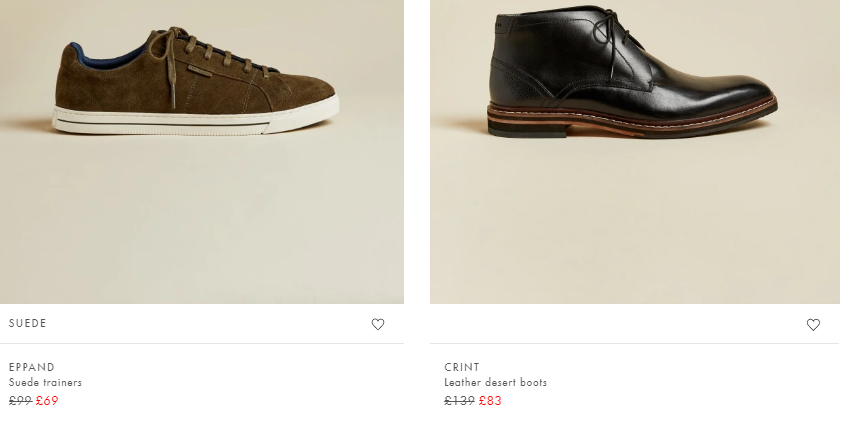Click the EPPAND product name
The width and height of the screenshot is (843, 423).
pyautogui.click(x=32, y=367)
